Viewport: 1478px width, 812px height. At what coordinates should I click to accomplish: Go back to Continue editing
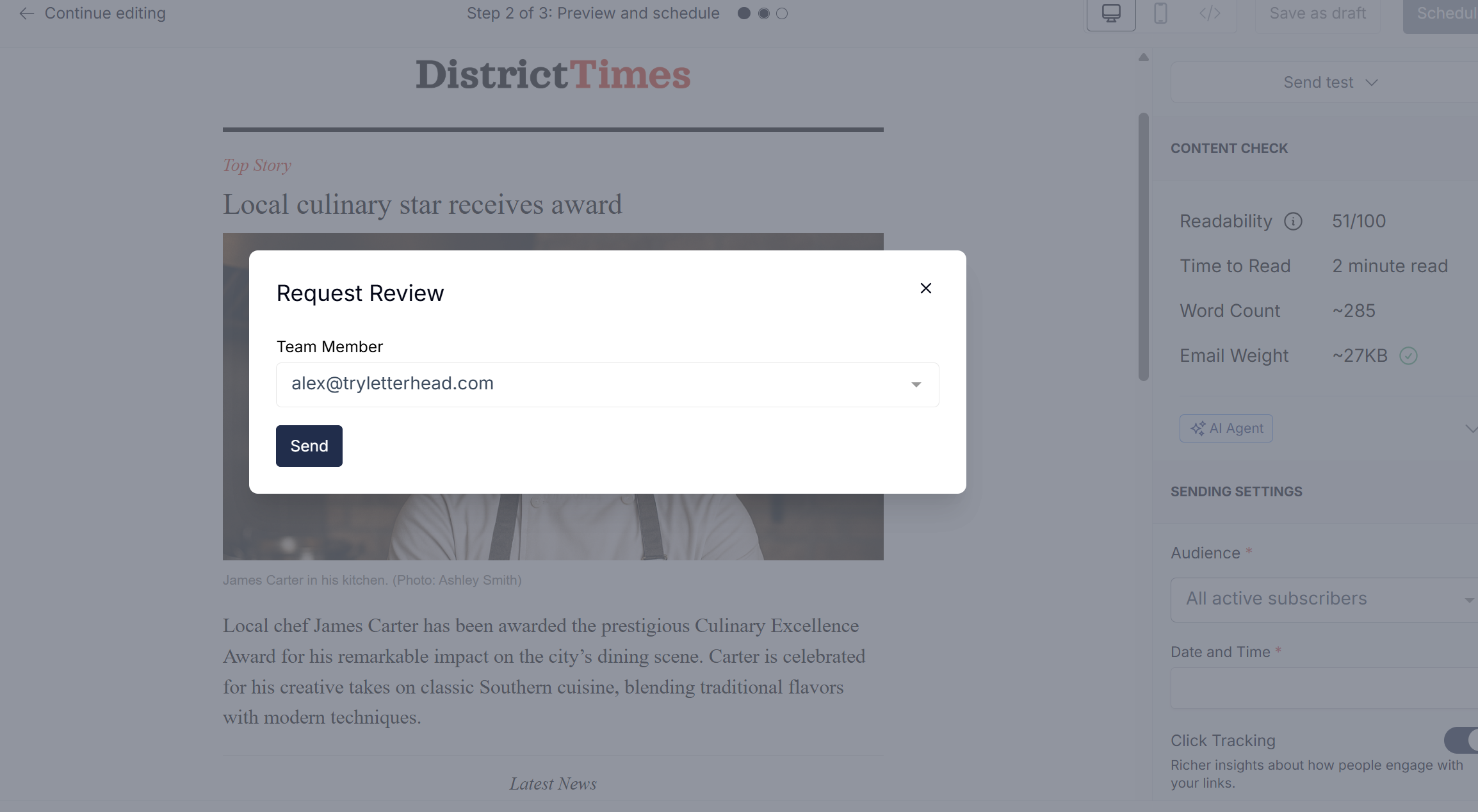coord(105,13)
